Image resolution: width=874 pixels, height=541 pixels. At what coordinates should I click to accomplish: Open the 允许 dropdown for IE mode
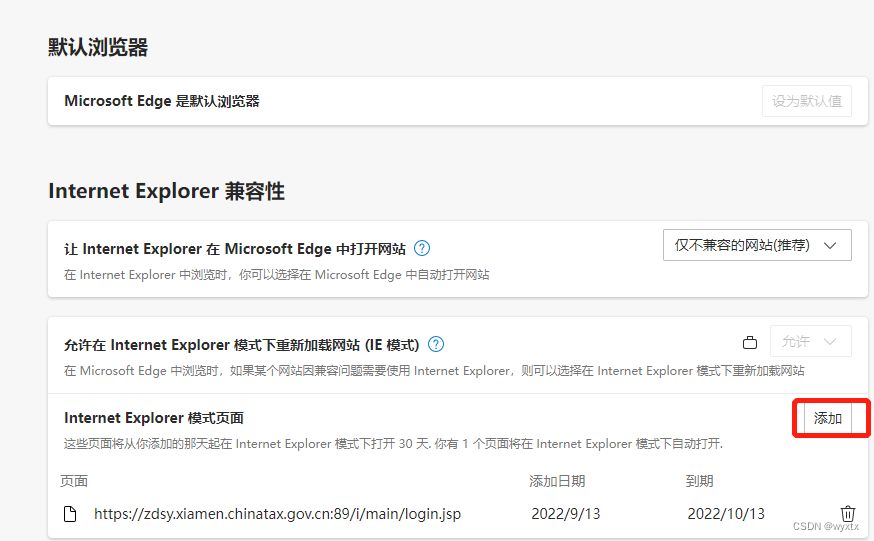(x=810, y=341)
